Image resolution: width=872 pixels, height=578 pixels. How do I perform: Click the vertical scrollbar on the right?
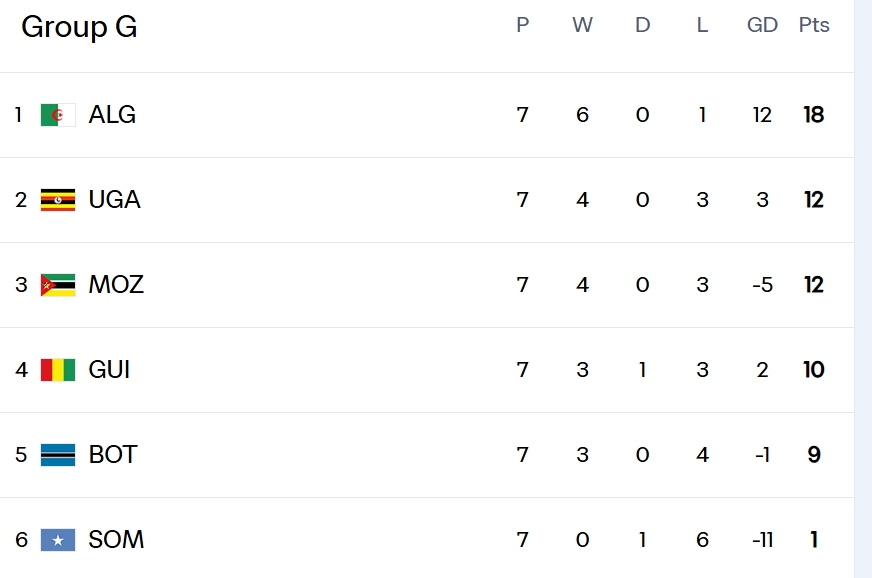point(863,289)
